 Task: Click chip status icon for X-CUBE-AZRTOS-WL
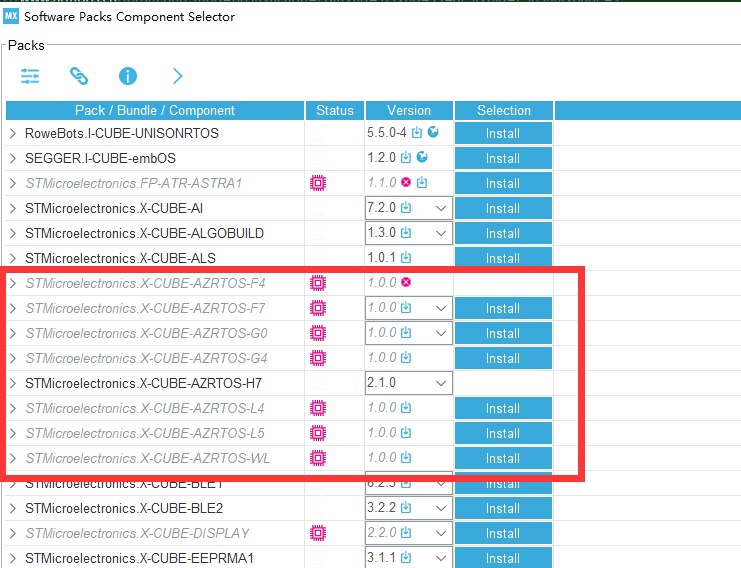click(x=318, y=458)
